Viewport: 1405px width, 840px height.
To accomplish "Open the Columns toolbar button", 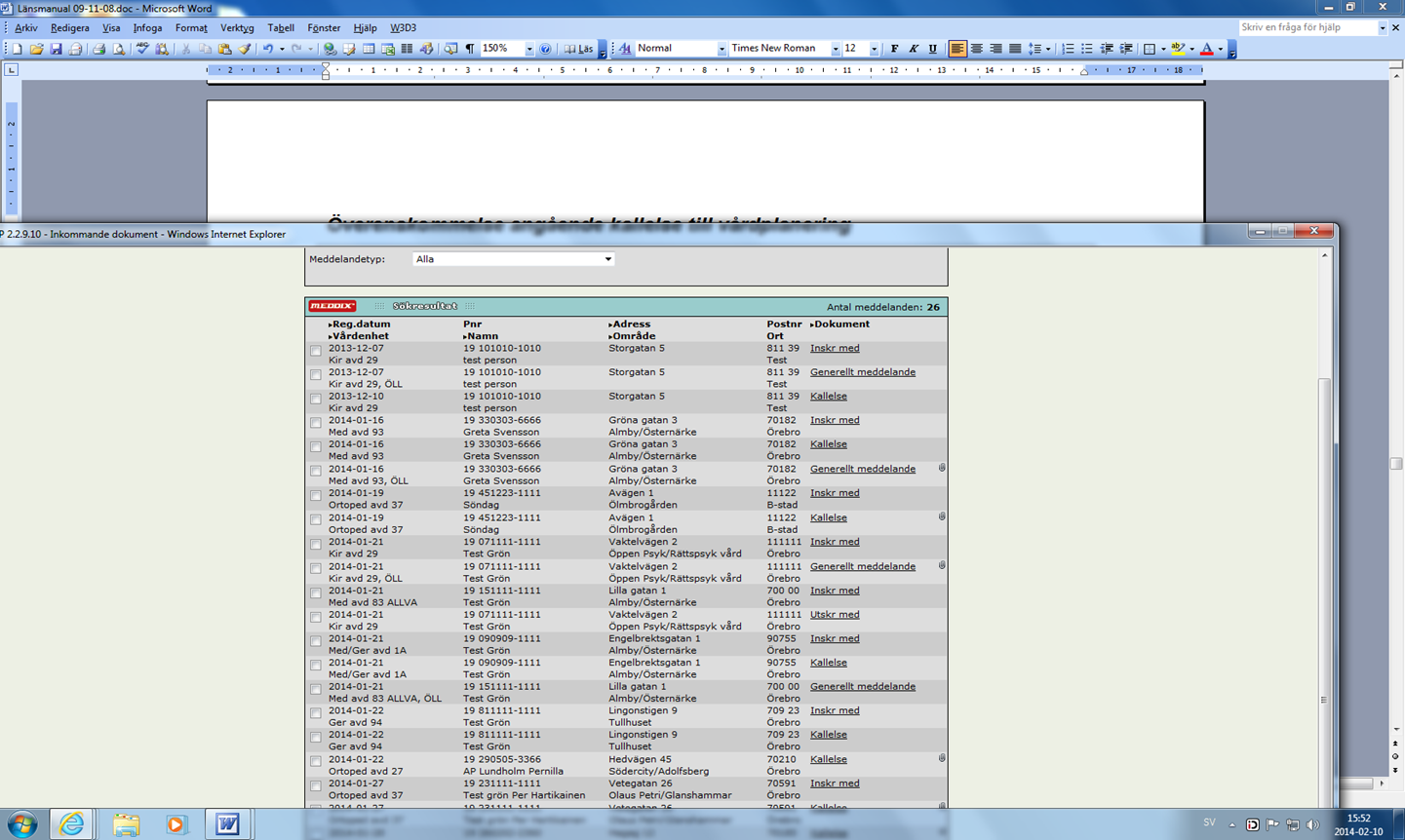I will click(x=407, y=49).
